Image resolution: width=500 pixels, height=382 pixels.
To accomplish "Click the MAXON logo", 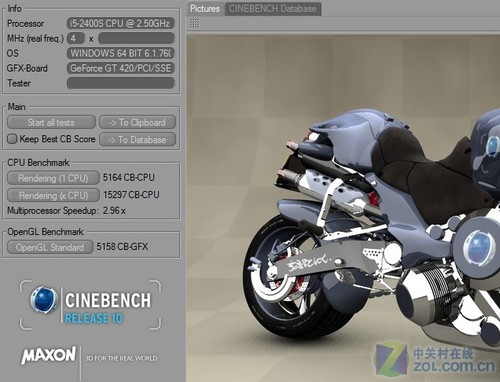I will 49,355.
